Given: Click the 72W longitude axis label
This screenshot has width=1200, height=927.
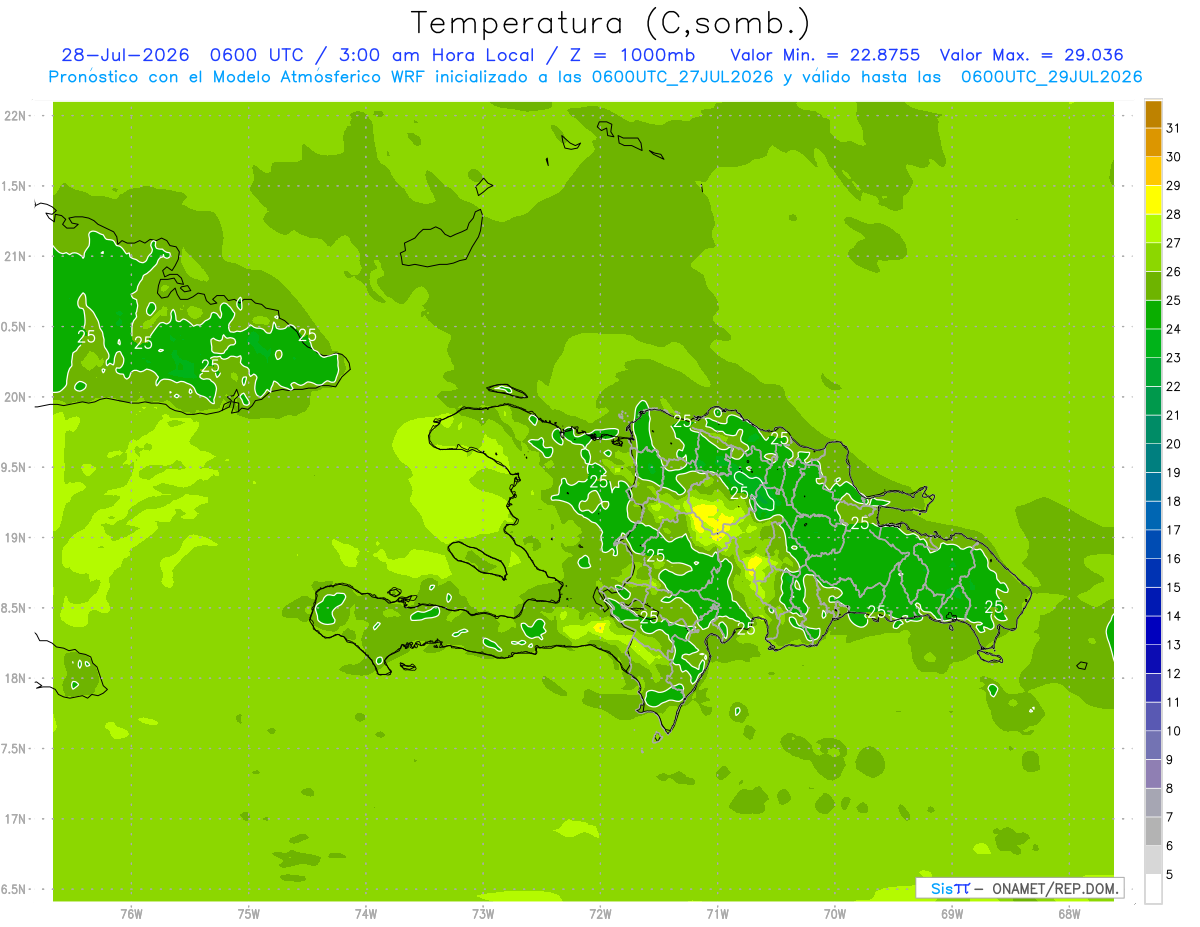Looking at the screenshot, I should [x=600, y=913].
